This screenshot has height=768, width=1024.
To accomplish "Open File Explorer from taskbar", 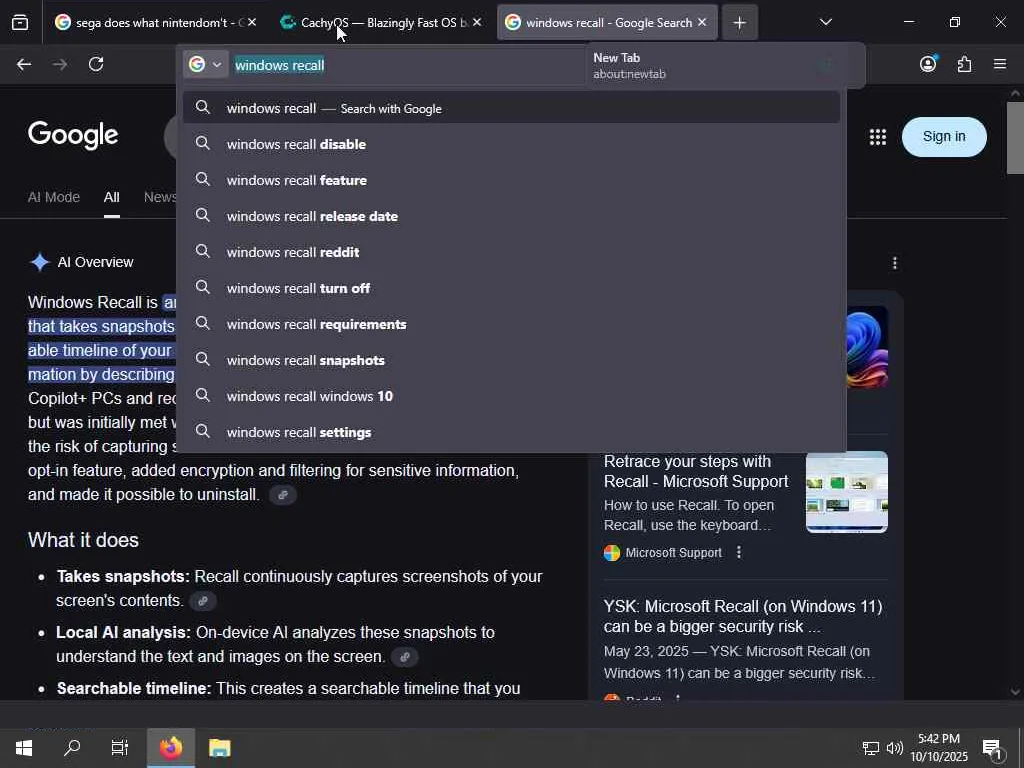I will pyautogui.click(x=219, y=748).
